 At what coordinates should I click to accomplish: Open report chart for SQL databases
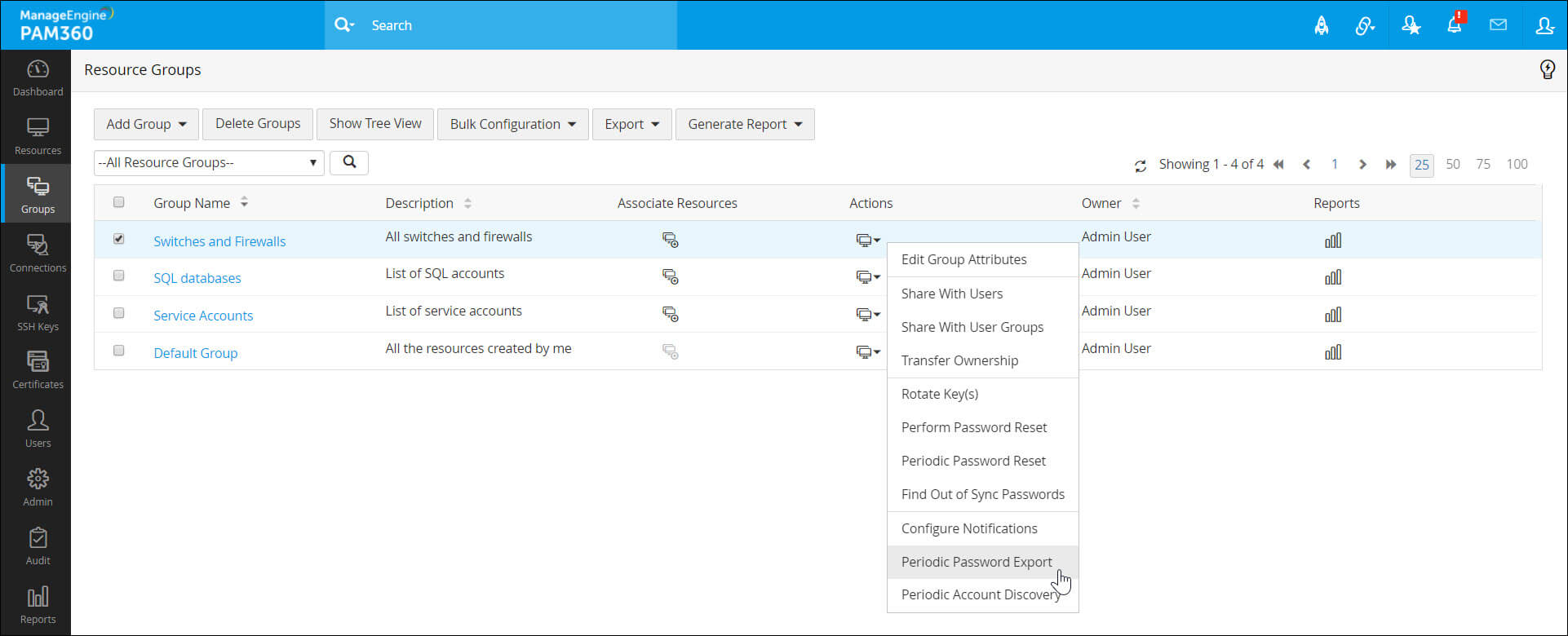click(1333, 278)
